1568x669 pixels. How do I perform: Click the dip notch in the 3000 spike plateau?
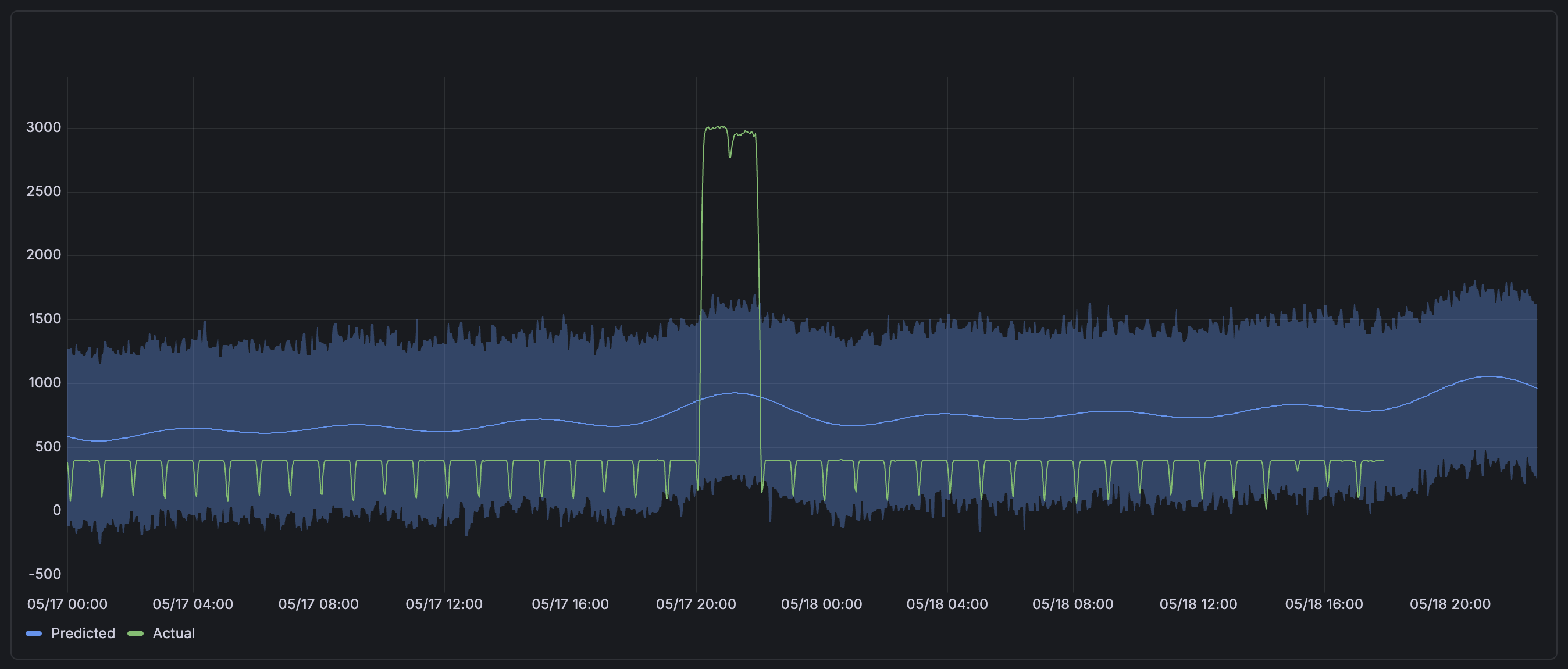730,156
